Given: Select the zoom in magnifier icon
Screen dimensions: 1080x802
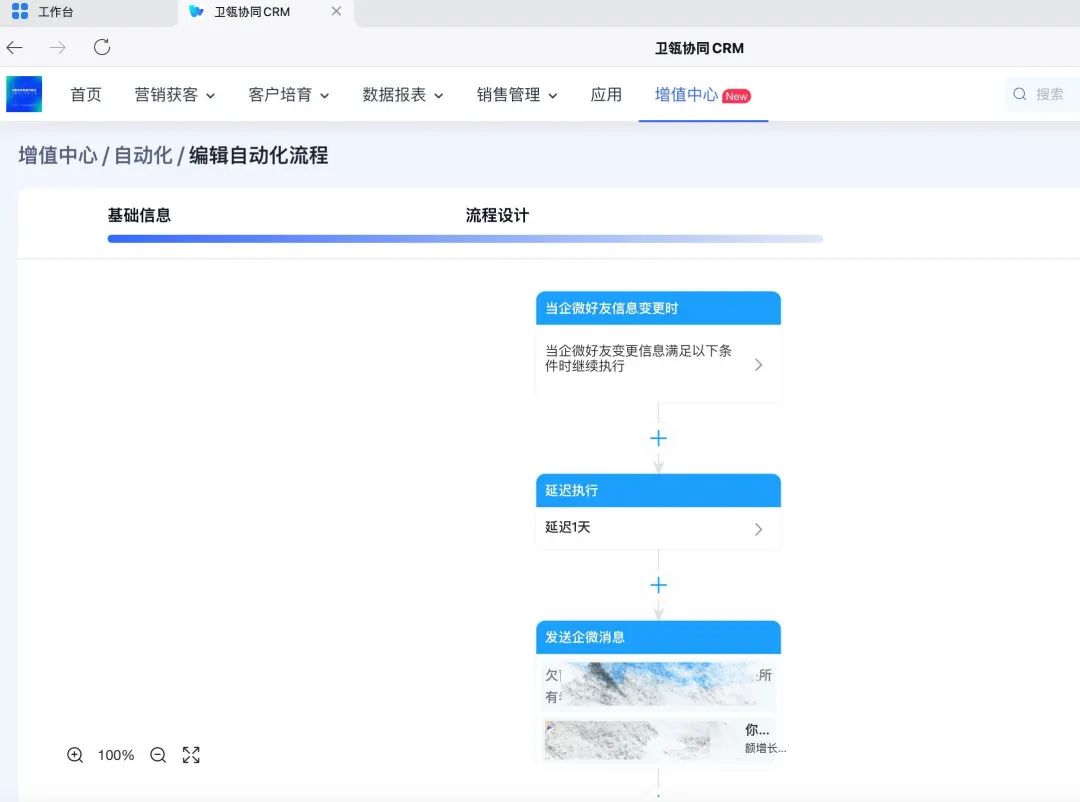Looking at the screenshot, I should 75,755.
